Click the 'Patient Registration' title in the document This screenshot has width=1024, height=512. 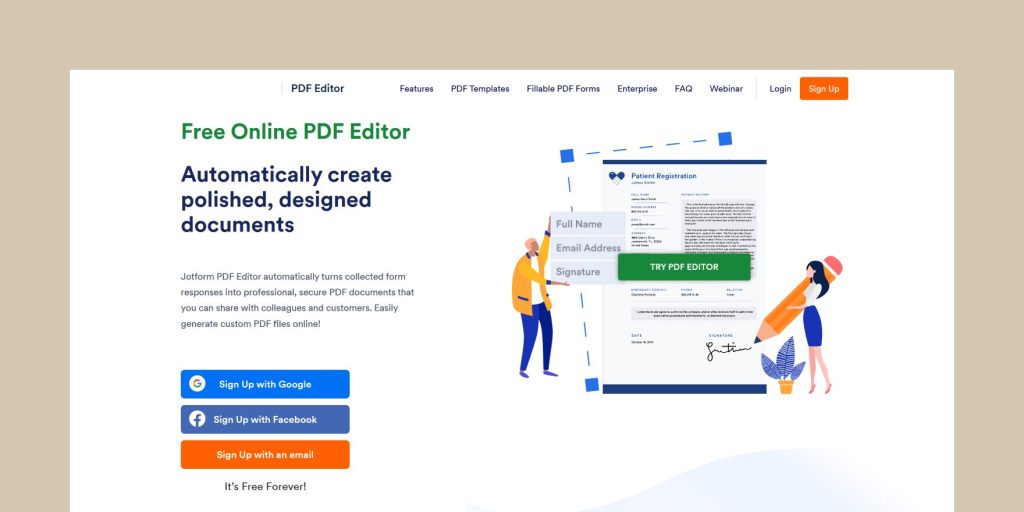(664, 176)
